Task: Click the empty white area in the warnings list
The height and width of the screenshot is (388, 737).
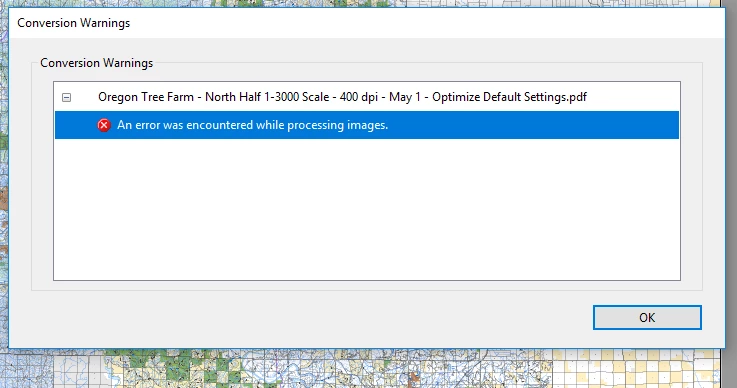Action: [x=367, y=209]
